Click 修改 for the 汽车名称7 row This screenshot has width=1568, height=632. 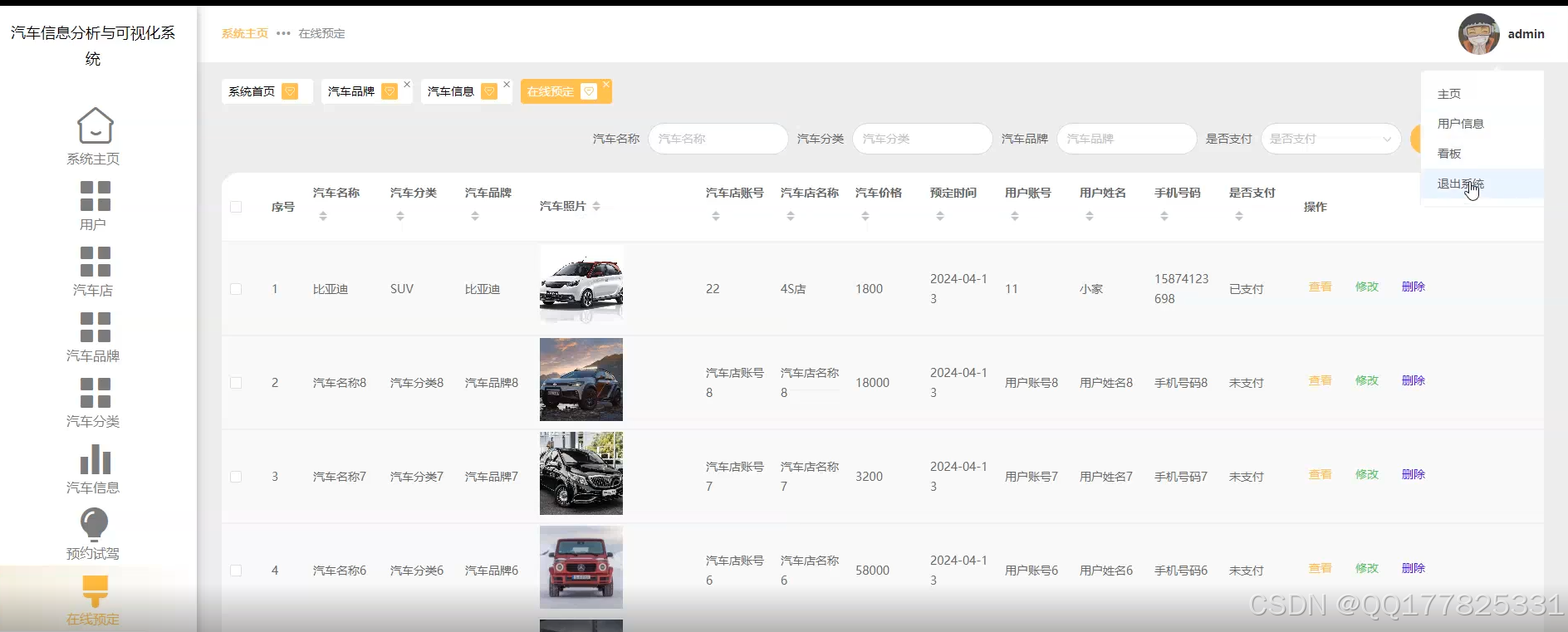[x=1367, y=474]
